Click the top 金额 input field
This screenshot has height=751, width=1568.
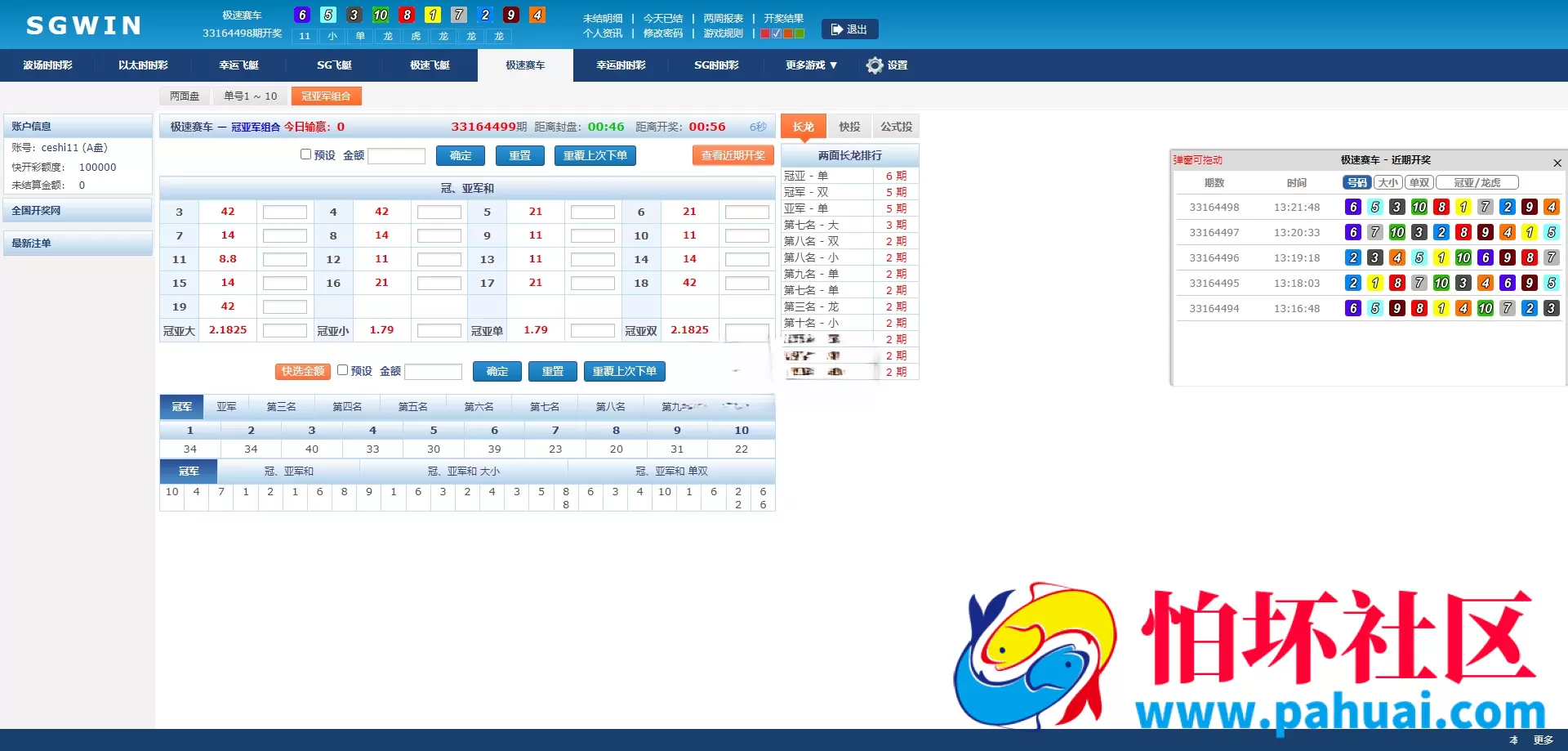(397, 155)
